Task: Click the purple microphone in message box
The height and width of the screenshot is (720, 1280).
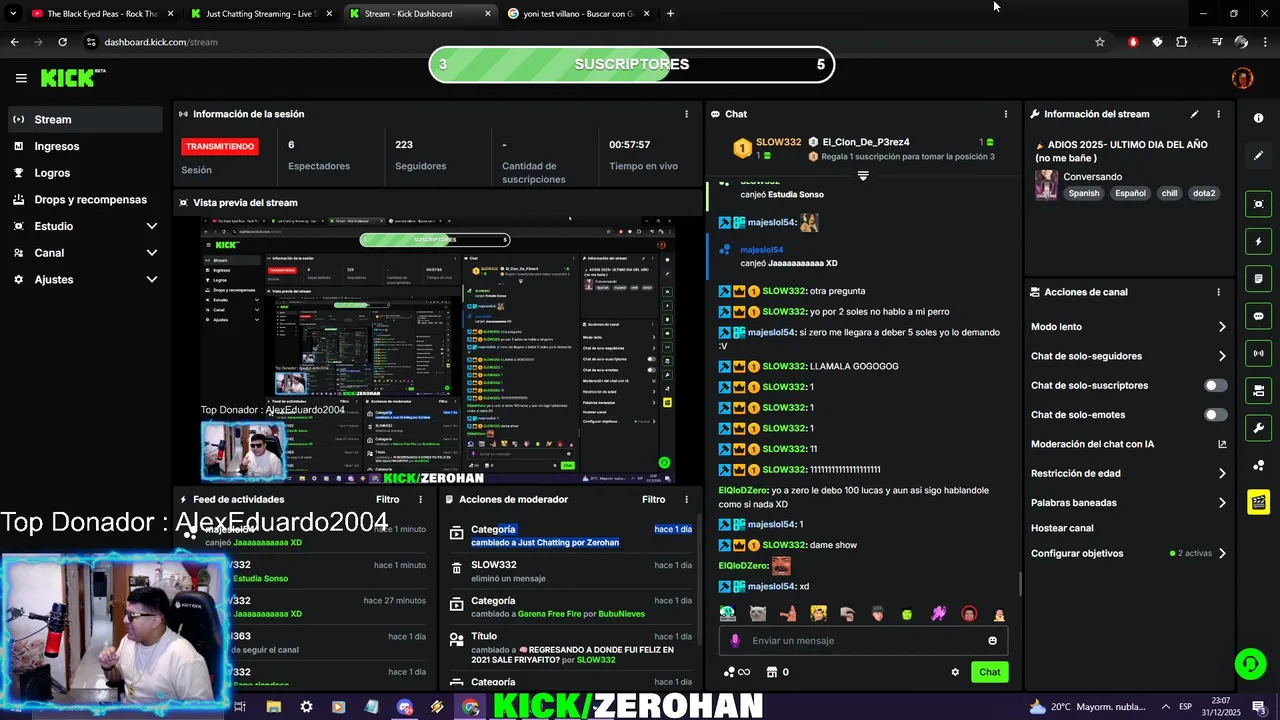Action: (x=735, y=641)
